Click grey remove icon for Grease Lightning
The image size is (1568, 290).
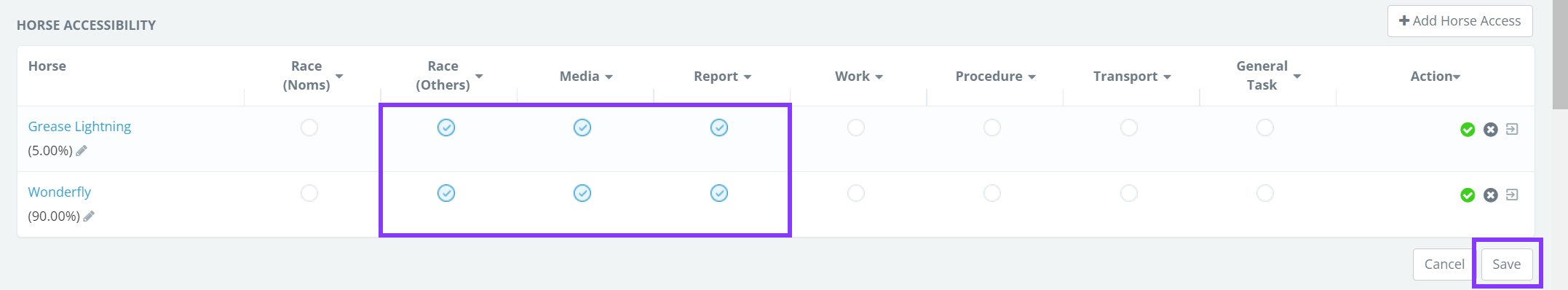pyautogui.click(x=1491, y=130)
